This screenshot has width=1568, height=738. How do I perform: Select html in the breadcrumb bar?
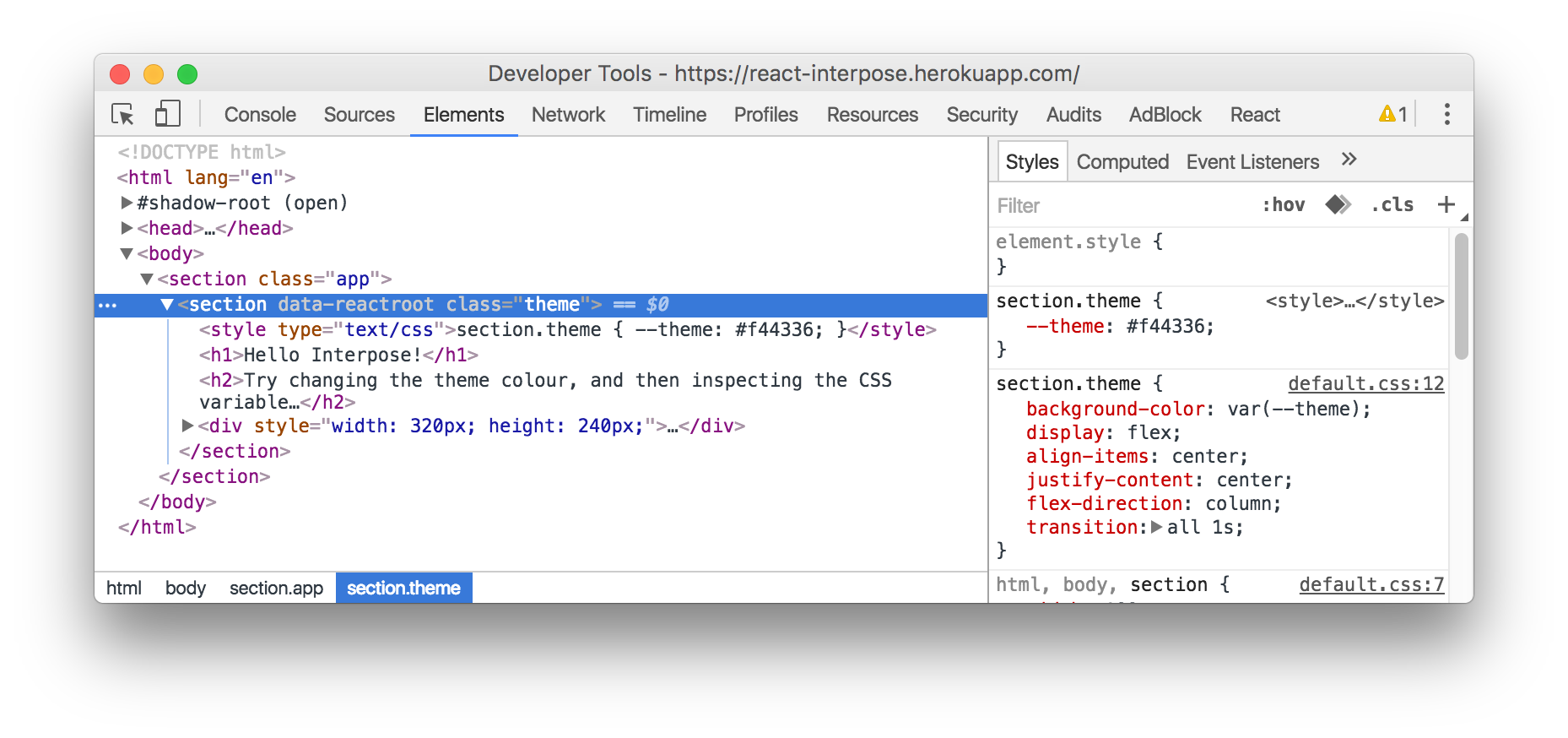[x=124, y=588]
